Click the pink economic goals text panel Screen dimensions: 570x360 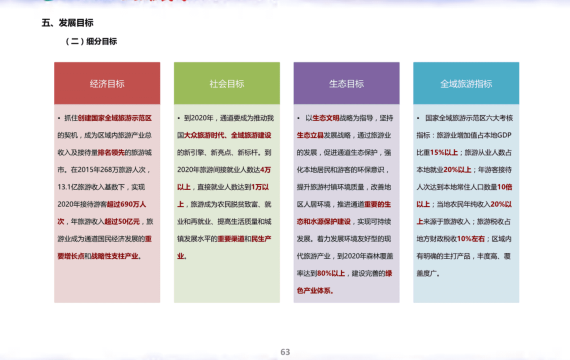(x=107, y=204)
